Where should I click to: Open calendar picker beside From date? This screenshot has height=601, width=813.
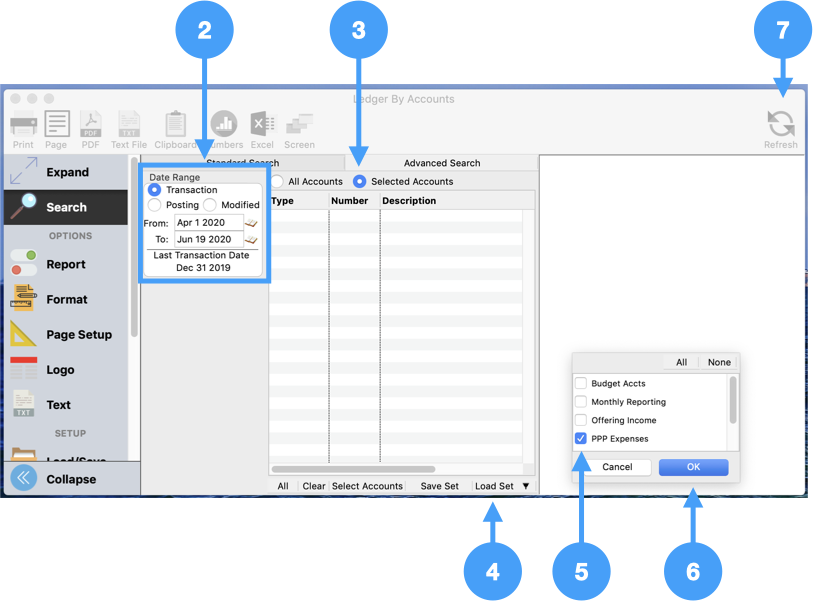(251, 223)
